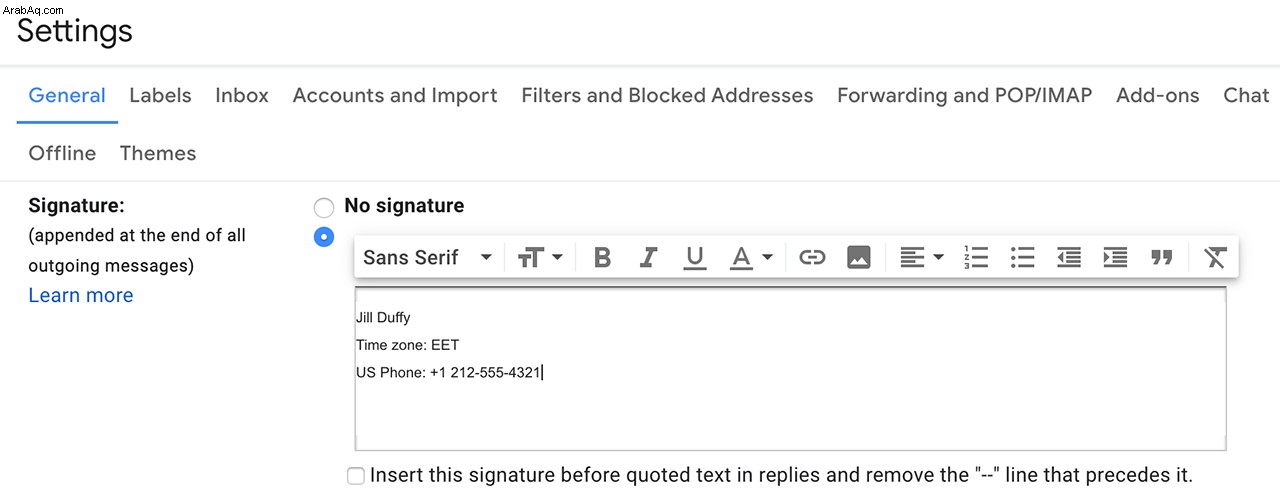1280x502 pixels.
Task: Create a numbered list in signature
Action: pyautogui.click(x=976, y=258)
